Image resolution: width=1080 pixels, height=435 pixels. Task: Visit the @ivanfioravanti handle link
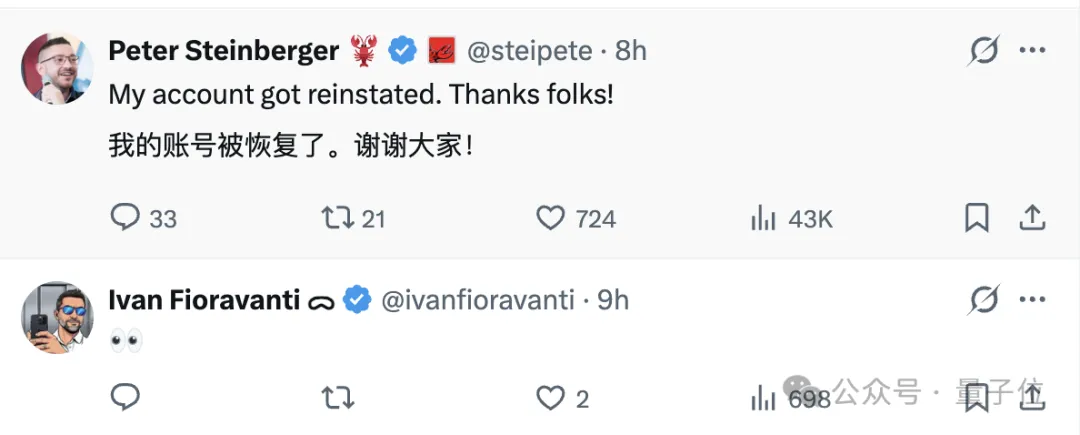[478, 299]
